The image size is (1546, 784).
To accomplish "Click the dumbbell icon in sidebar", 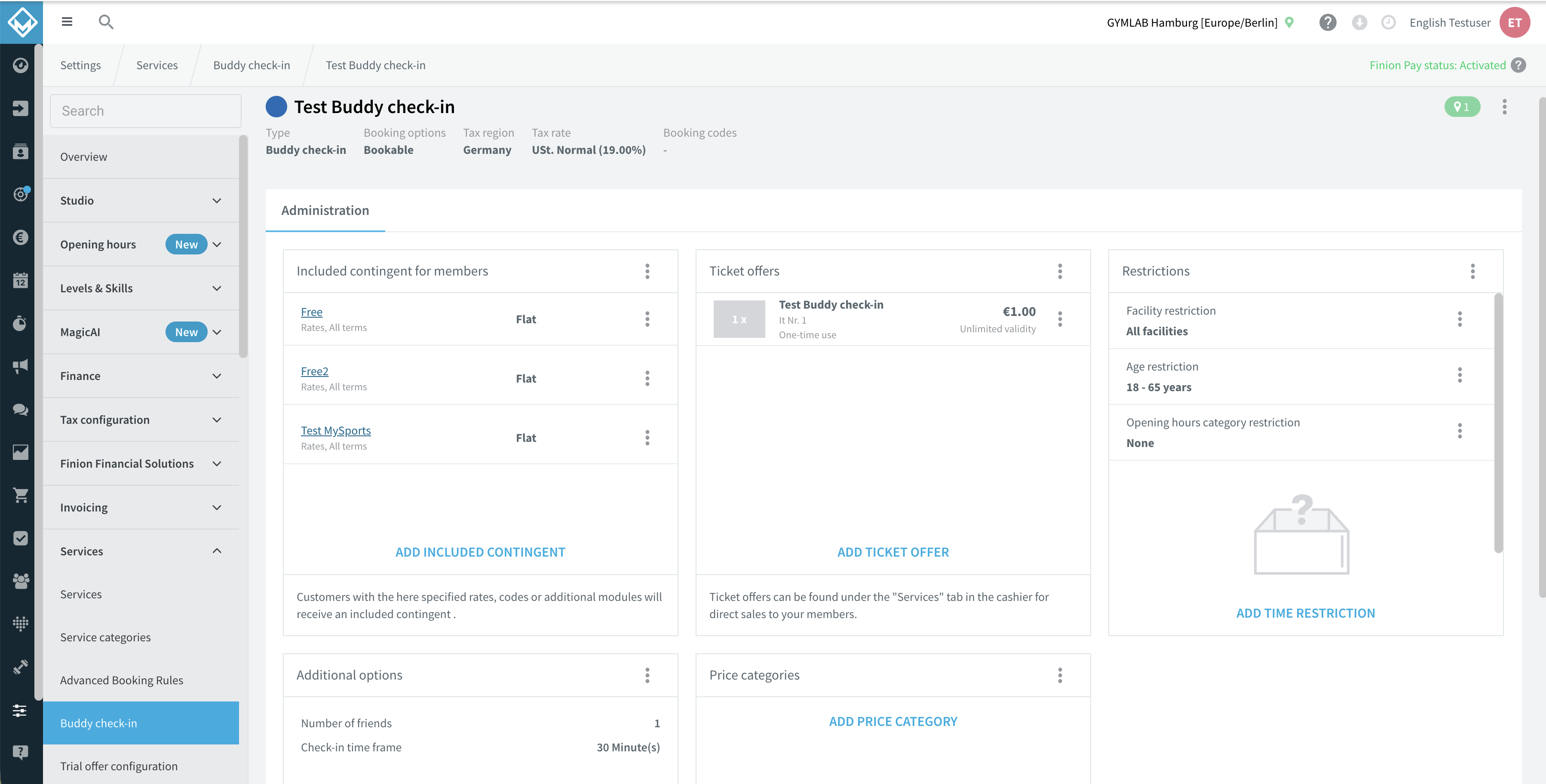I will 20,667.
